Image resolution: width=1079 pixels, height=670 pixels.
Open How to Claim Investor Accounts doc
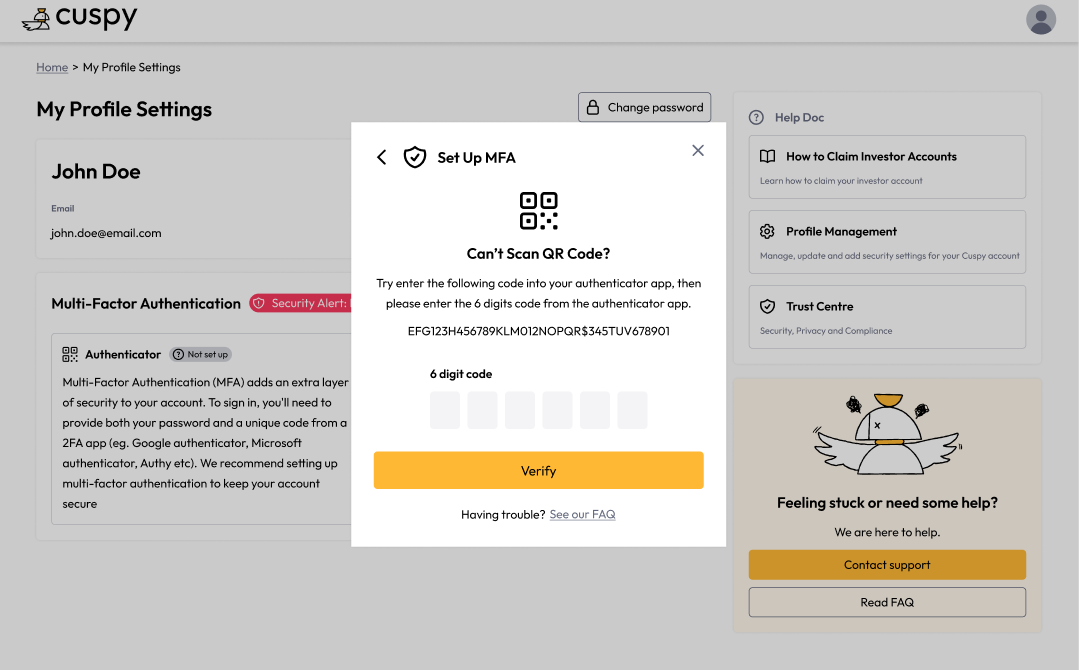(x=887, y=167)
